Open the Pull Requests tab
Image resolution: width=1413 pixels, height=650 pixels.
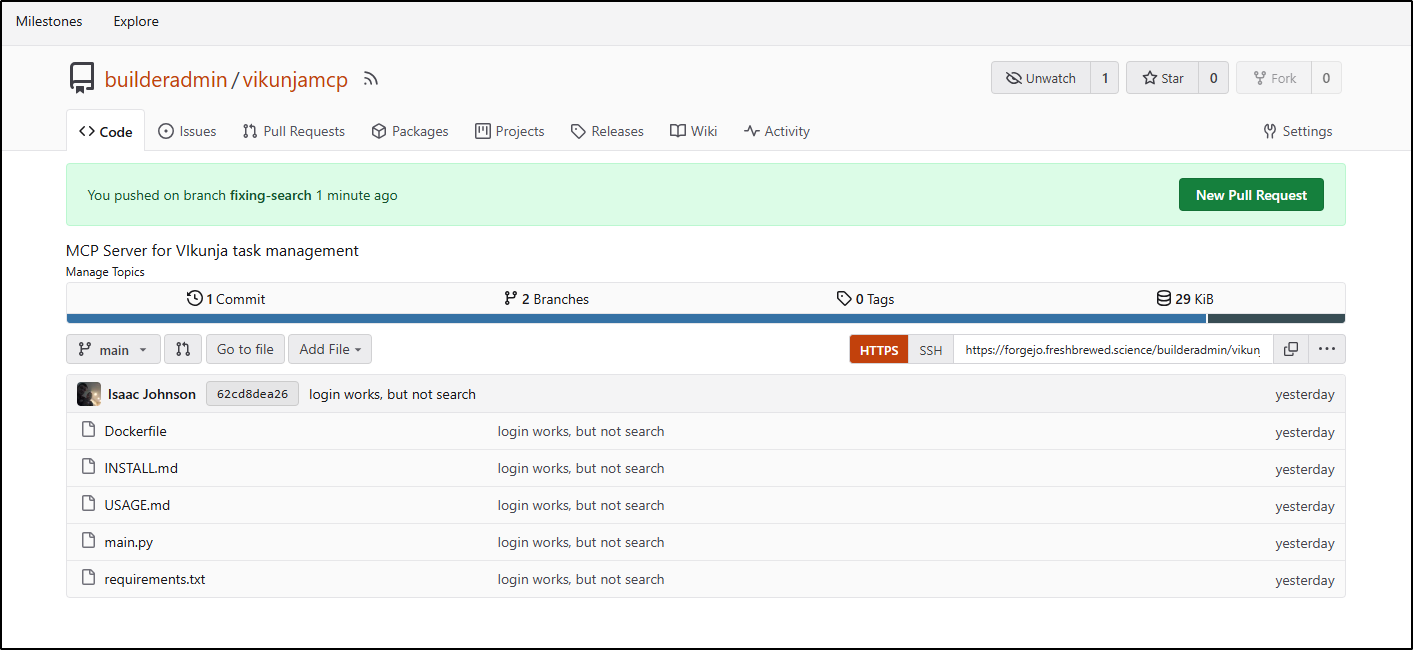[293, 131]
